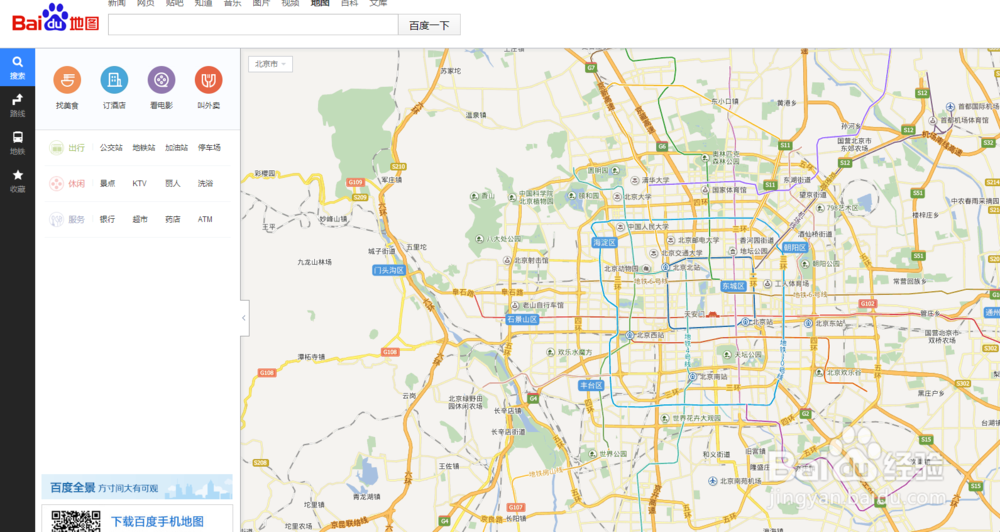The height and width of the screenshot is (532, 1000).
Task: Click the 欢乐水魔方 marker icon
Action: point(550,352)
